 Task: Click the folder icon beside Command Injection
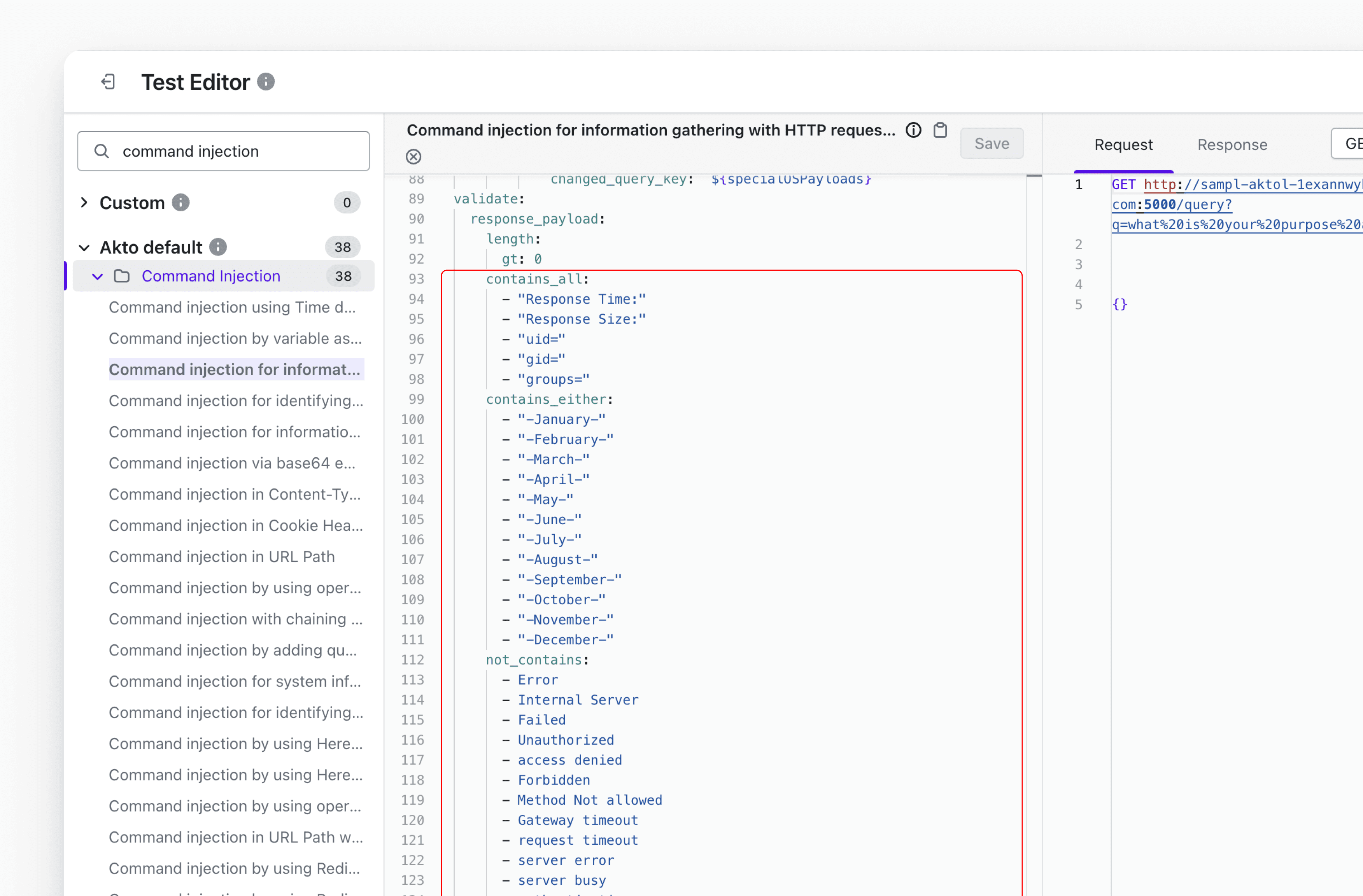122,276
